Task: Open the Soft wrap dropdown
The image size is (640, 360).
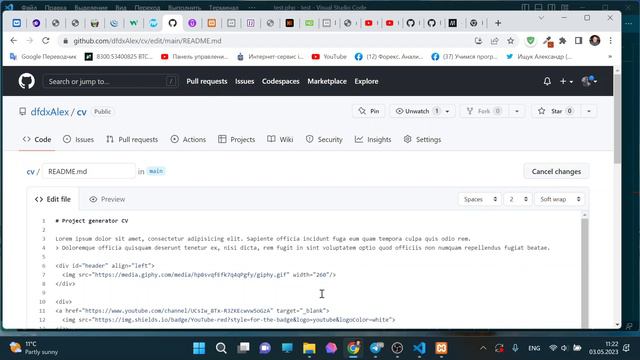Action: point(560,199)
